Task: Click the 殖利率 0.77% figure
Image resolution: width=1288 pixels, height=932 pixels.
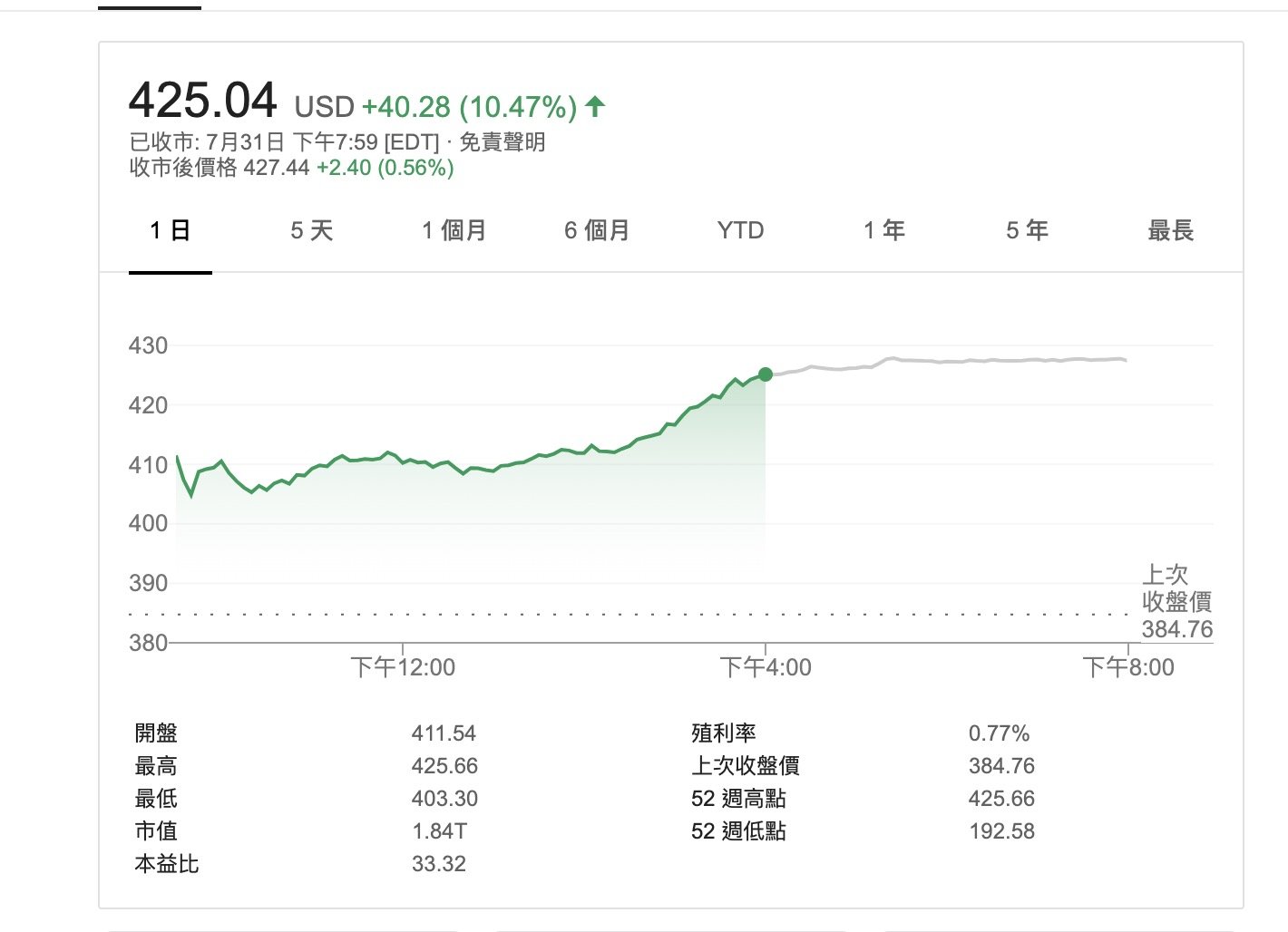Action: coord(999,733)
